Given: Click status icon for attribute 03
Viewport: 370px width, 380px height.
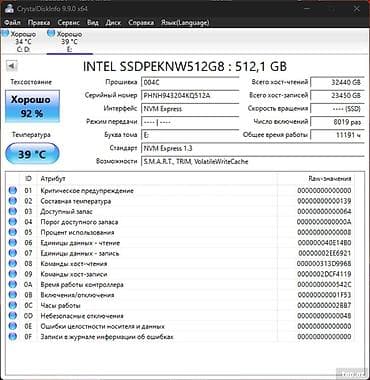Looking at the screenshot, I should (x=13, y=211).
